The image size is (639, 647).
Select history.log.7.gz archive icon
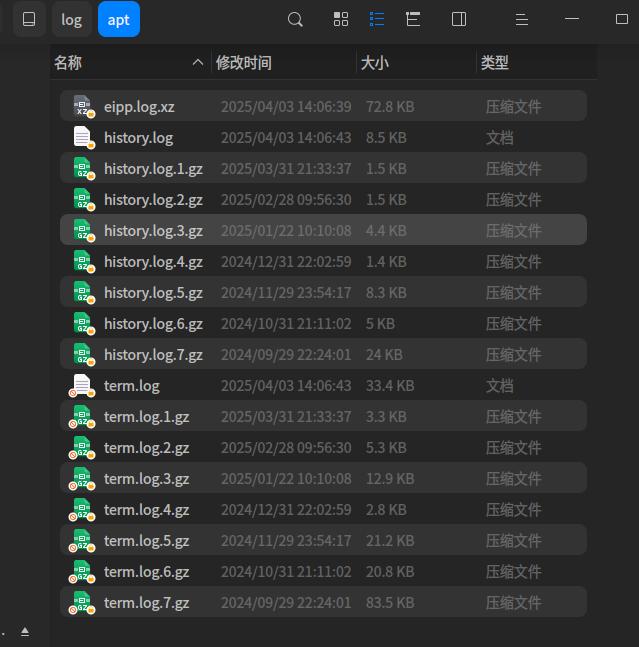tap(83, 354)
